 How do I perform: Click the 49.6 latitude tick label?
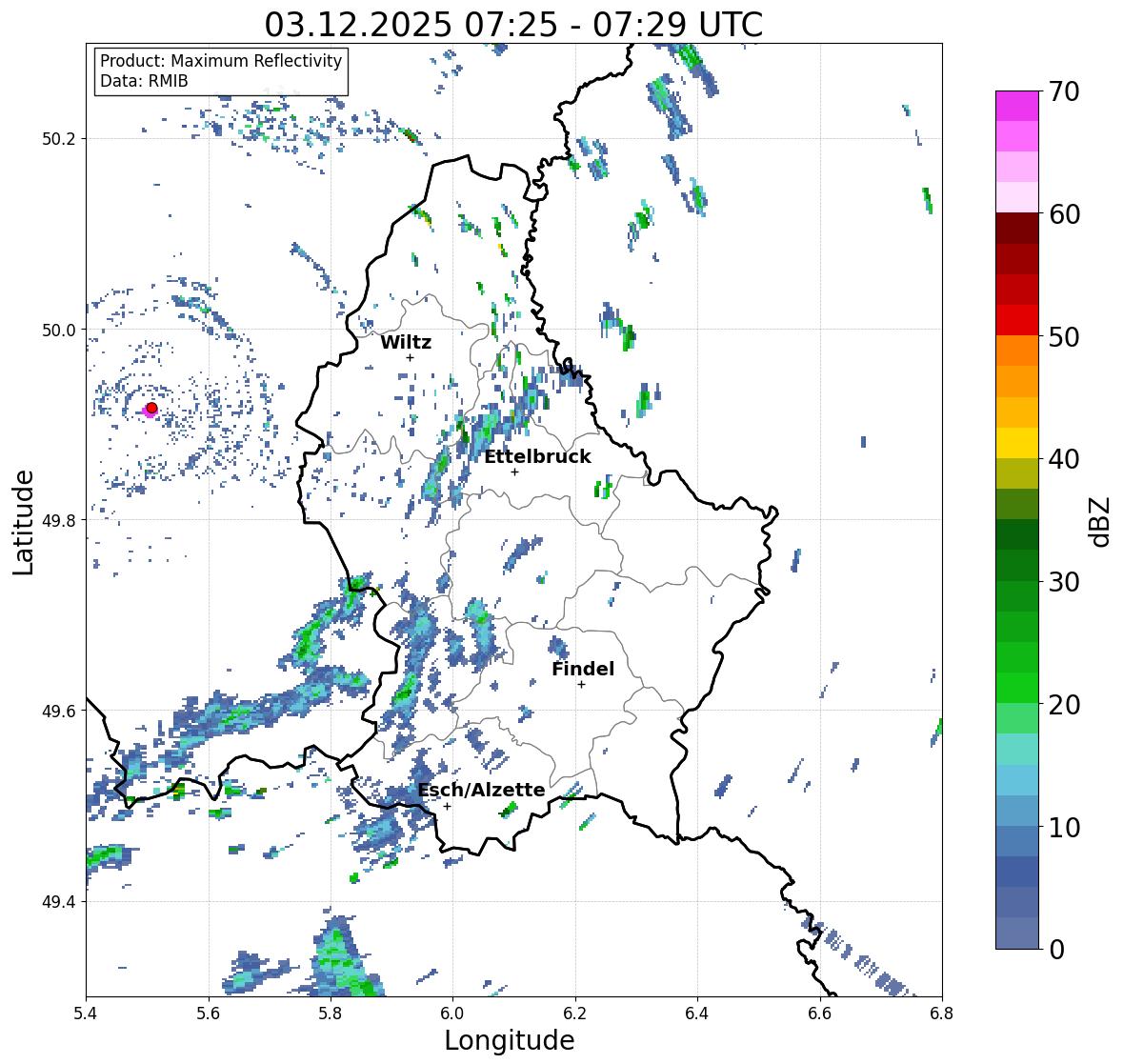pos(59,711)
